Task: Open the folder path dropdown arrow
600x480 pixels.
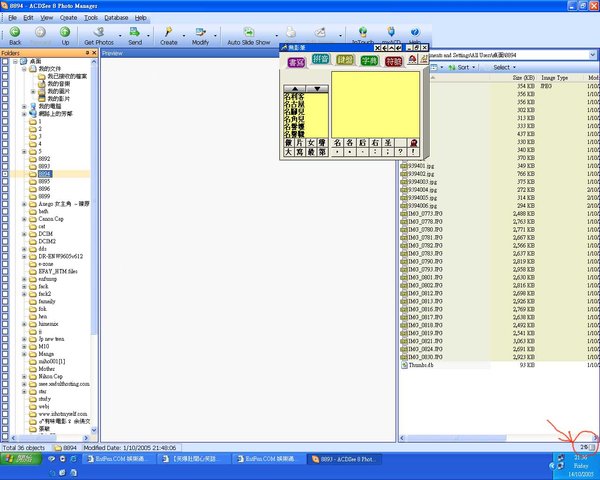Action: click(592, 55)
